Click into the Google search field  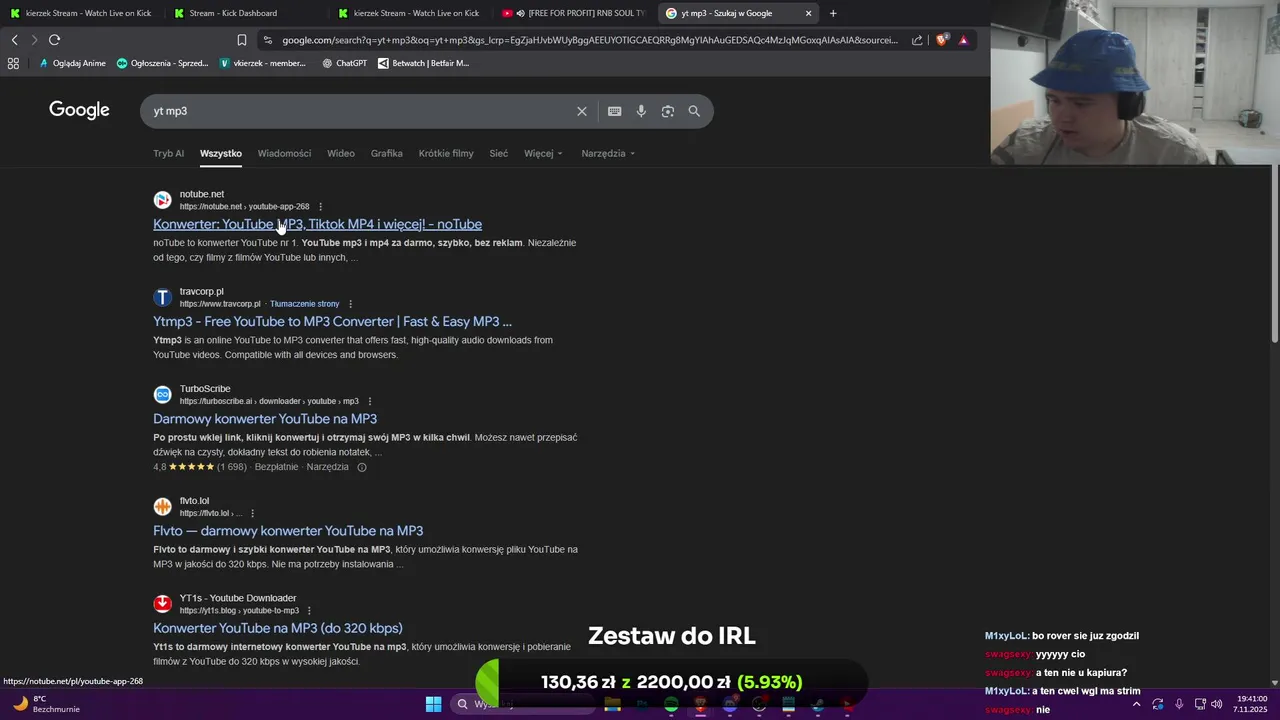[x=360, y=111]
